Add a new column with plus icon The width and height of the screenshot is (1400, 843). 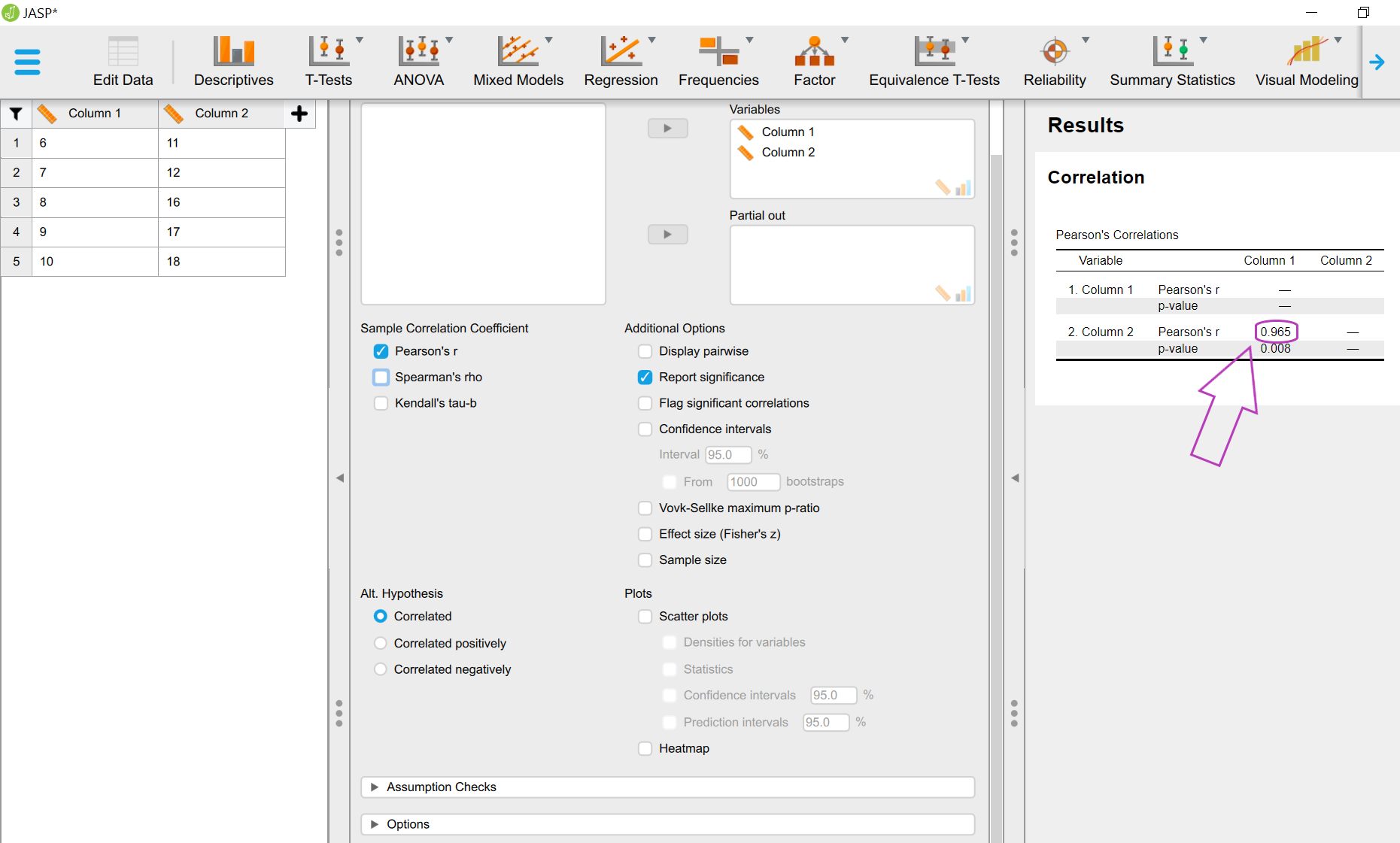(x=299, y=114)
